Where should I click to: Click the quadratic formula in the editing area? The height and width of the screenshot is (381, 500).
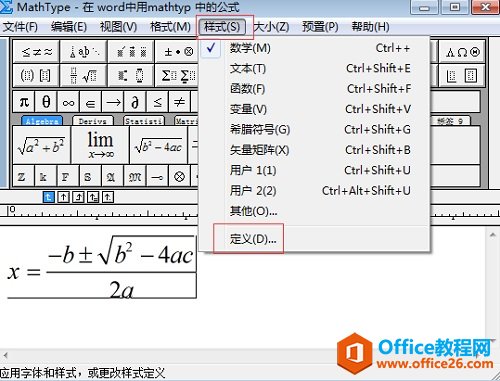click(x=101, y=267)
